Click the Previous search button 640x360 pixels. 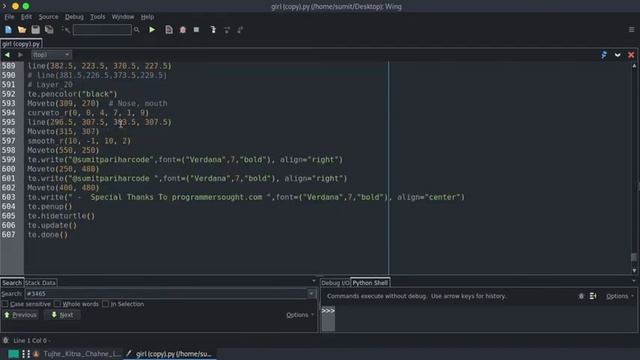[x=20, y=315]
